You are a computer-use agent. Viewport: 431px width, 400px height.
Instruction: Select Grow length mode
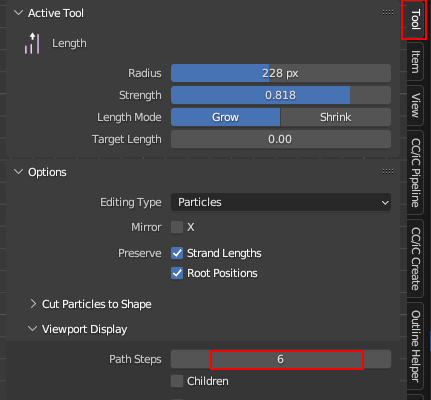(x=226, y=117)
